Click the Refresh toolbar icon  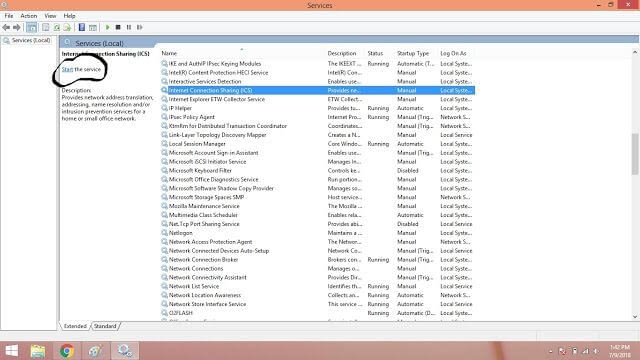(56, 27)
